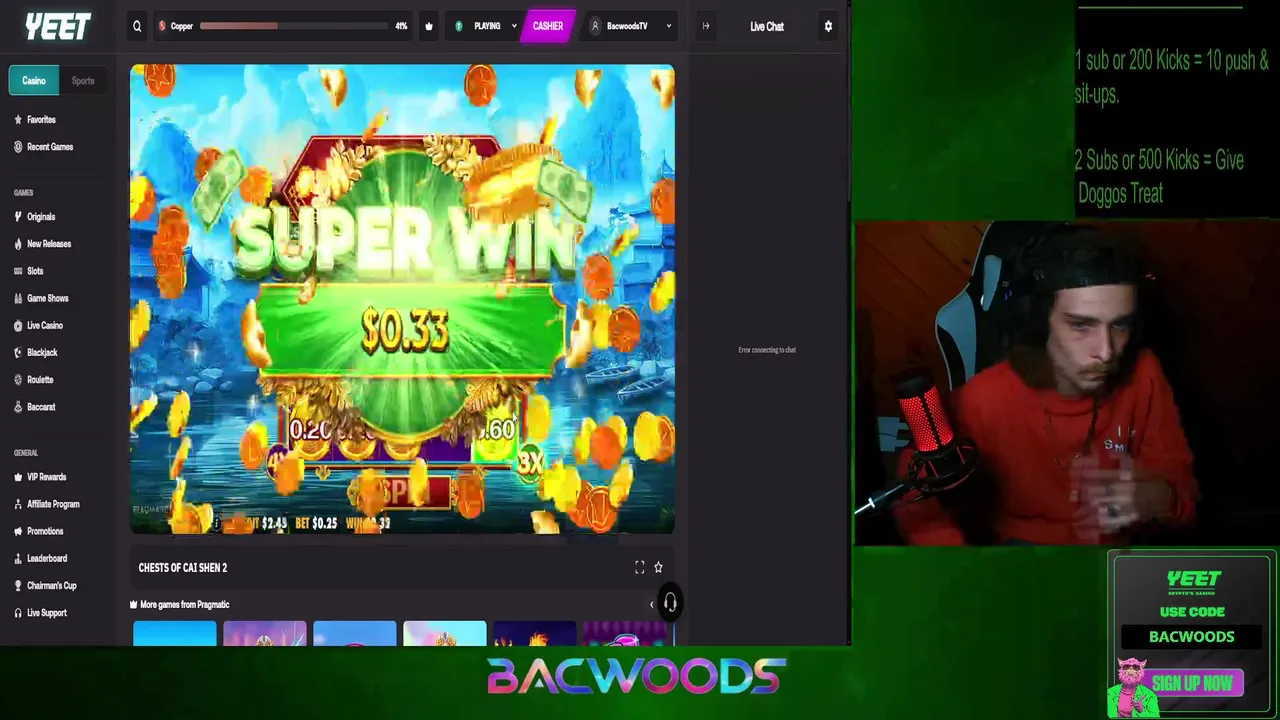Image resolution: width=1280 pixels, height=720 pixels.
Task: Click the green currency coin icon
Action: pos(459,26)
